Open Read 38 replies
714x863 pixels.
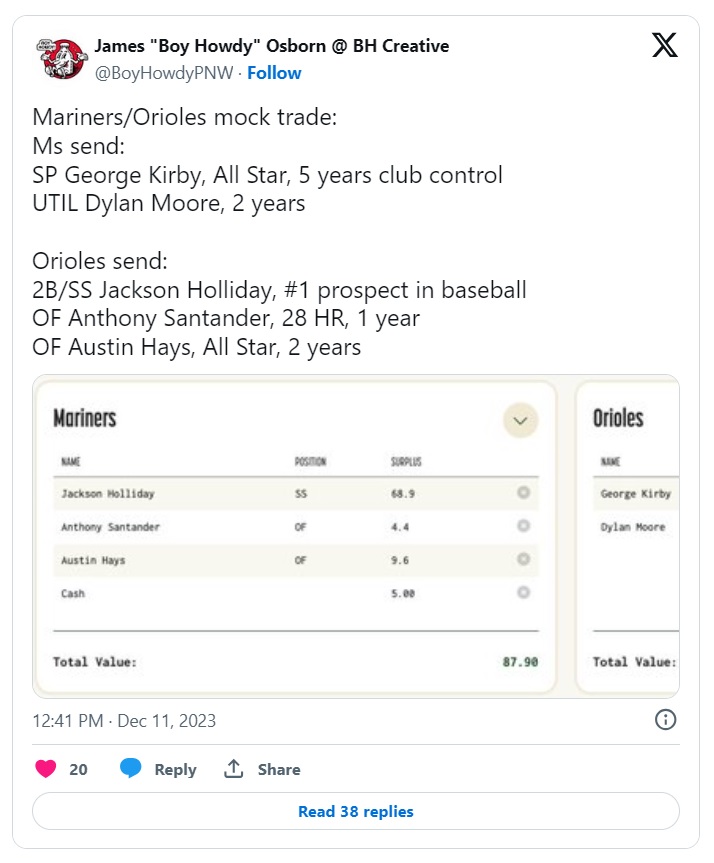[x=356, y=810]
